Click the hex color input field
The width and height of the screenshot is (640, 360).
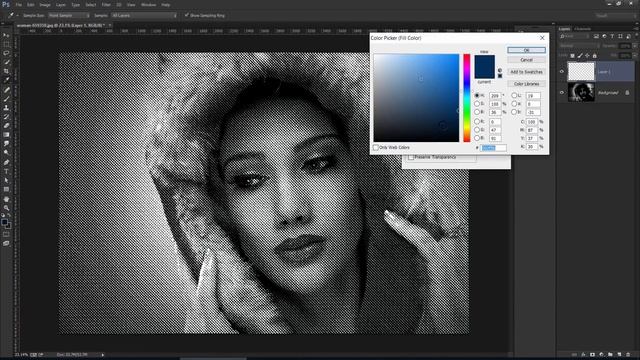click(493, 148)
